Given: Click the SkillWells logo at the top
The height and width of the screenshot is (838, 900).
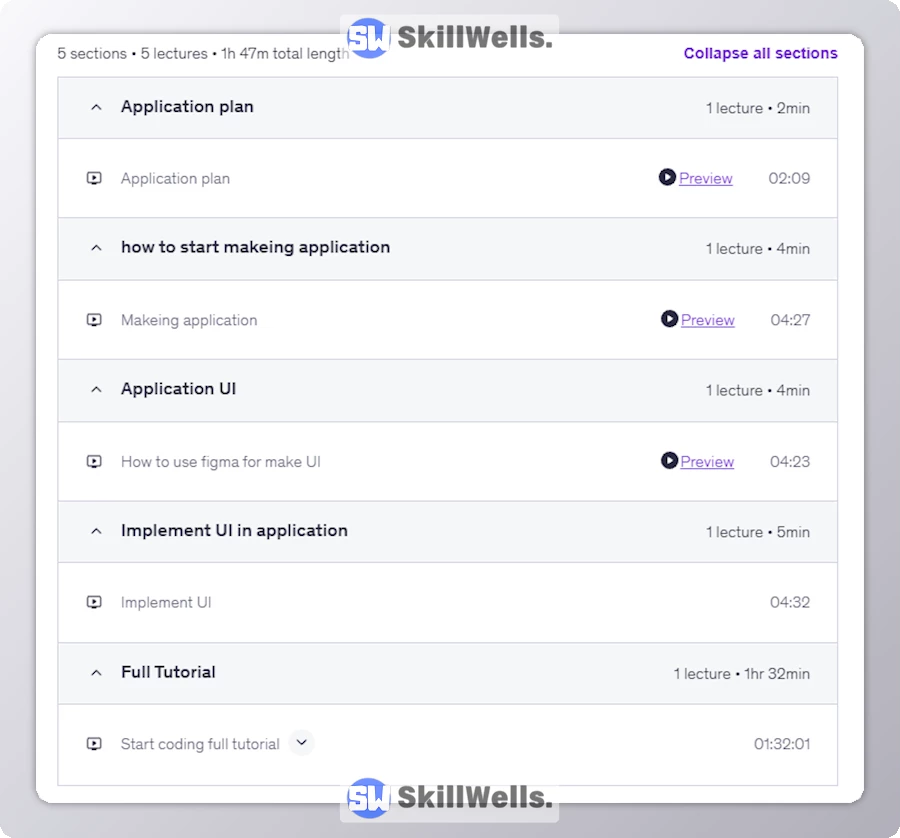Looking at the screenshot, I should pos(449,39).
